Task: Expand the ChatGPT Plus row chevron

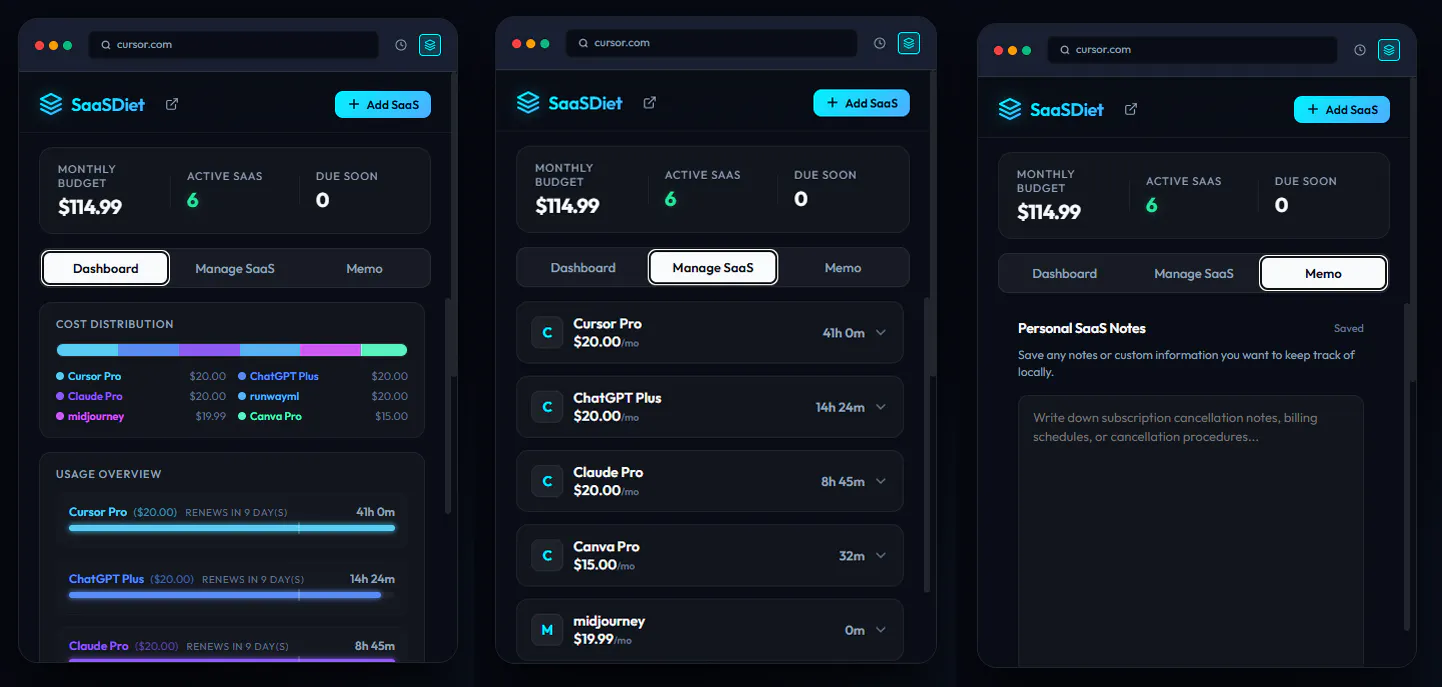Action: [881, 407]
